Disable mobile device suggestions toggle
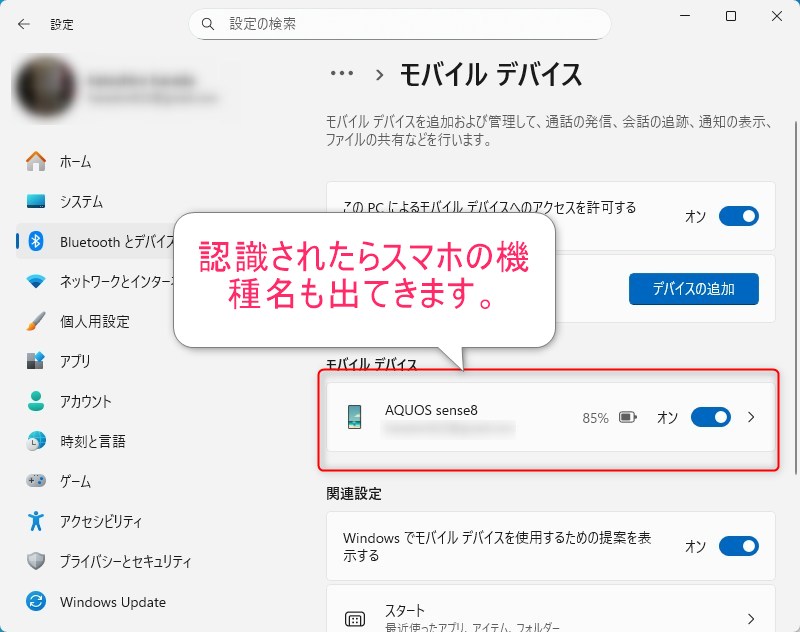Screen dimensions: 800x632 tap(738, 546)
